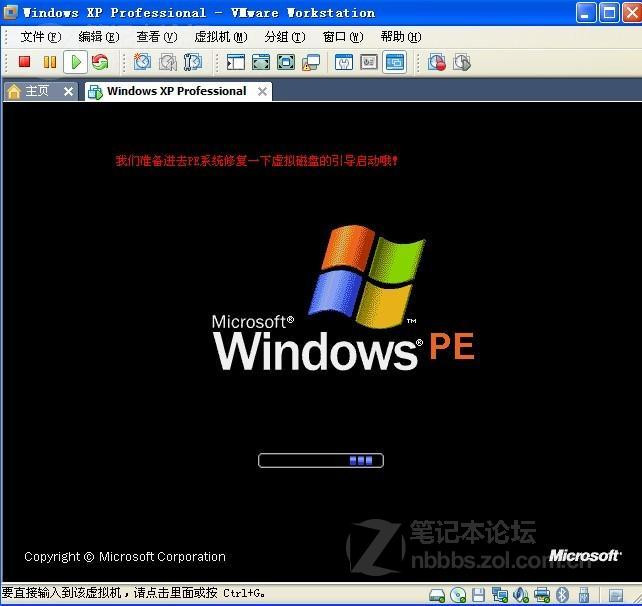Toggle the sidebar panel view
Image resolution: width=642 pixels, height=606 pixels.
click(x=236, y=62)
